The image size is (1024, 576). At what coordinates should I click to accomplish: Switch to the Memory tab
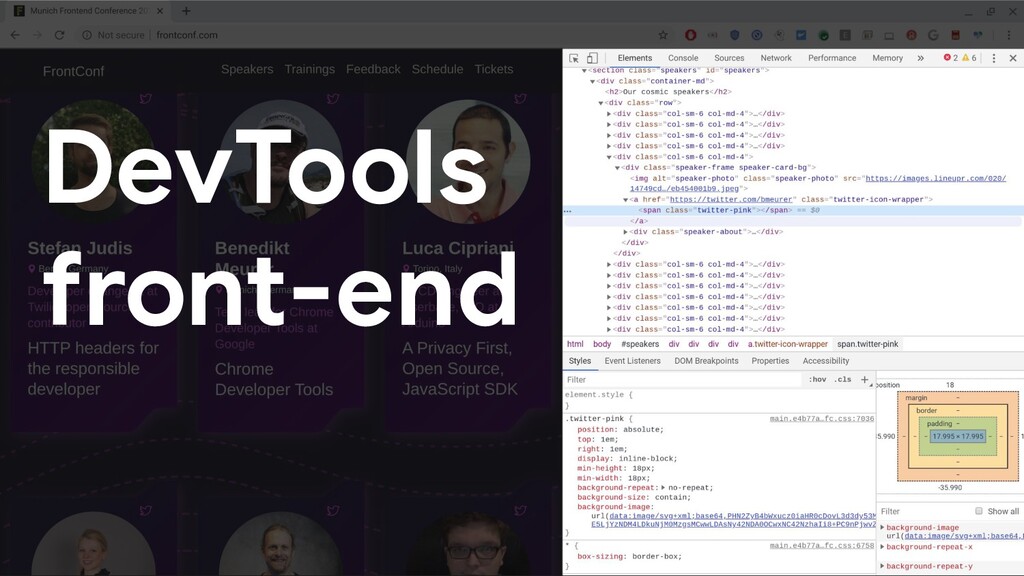point(888,58)
